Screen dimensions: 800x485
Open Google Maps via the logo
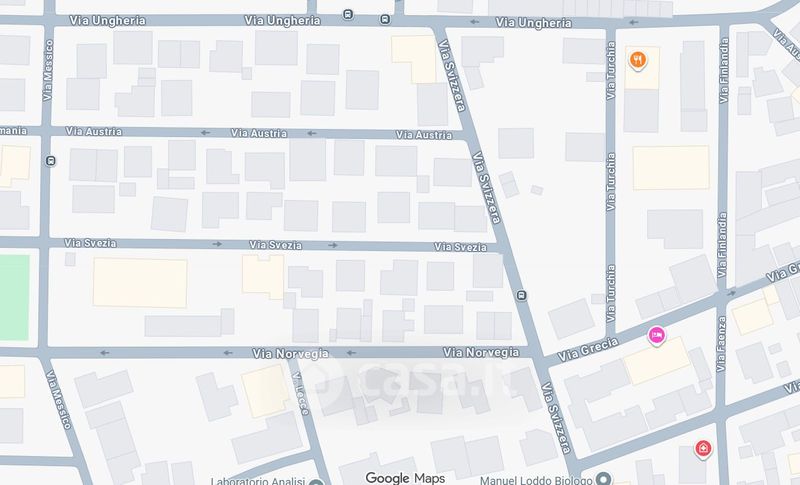pyautogui.click(x=405, y=478)
